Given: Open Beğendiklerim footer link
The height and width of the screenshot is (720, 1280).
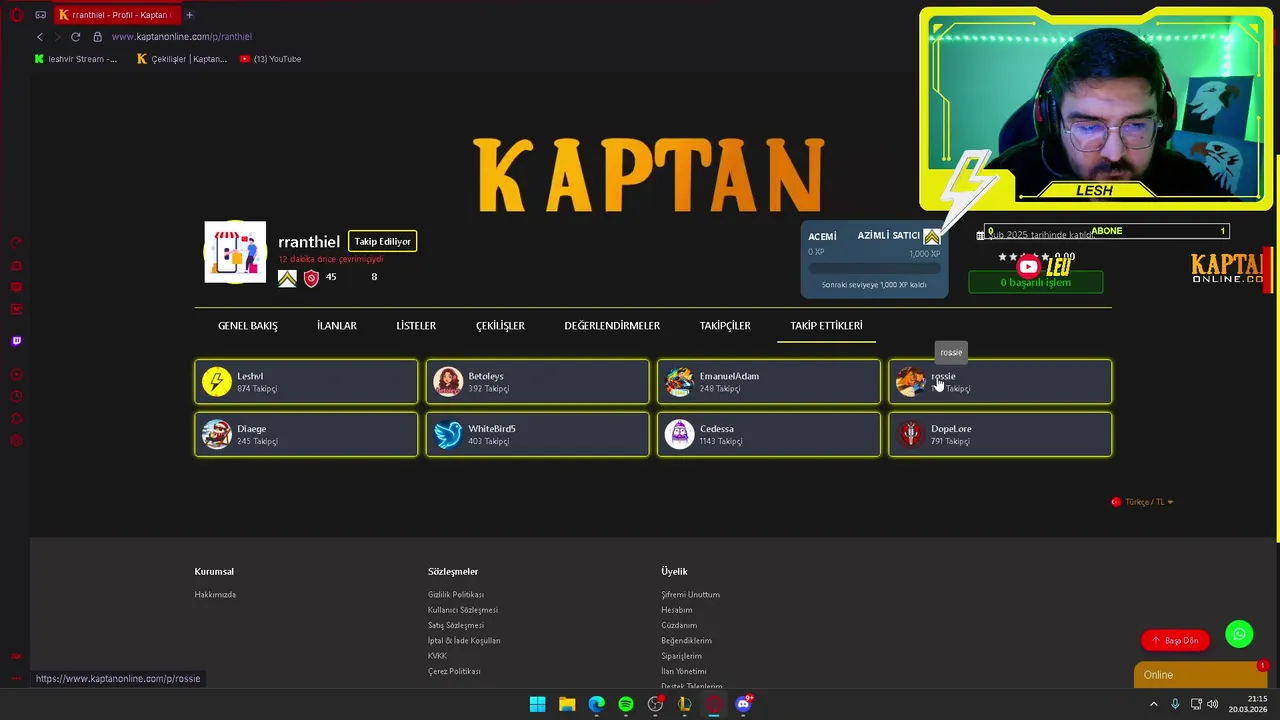Looking at the screenshot, I should (x=686, y=640).
